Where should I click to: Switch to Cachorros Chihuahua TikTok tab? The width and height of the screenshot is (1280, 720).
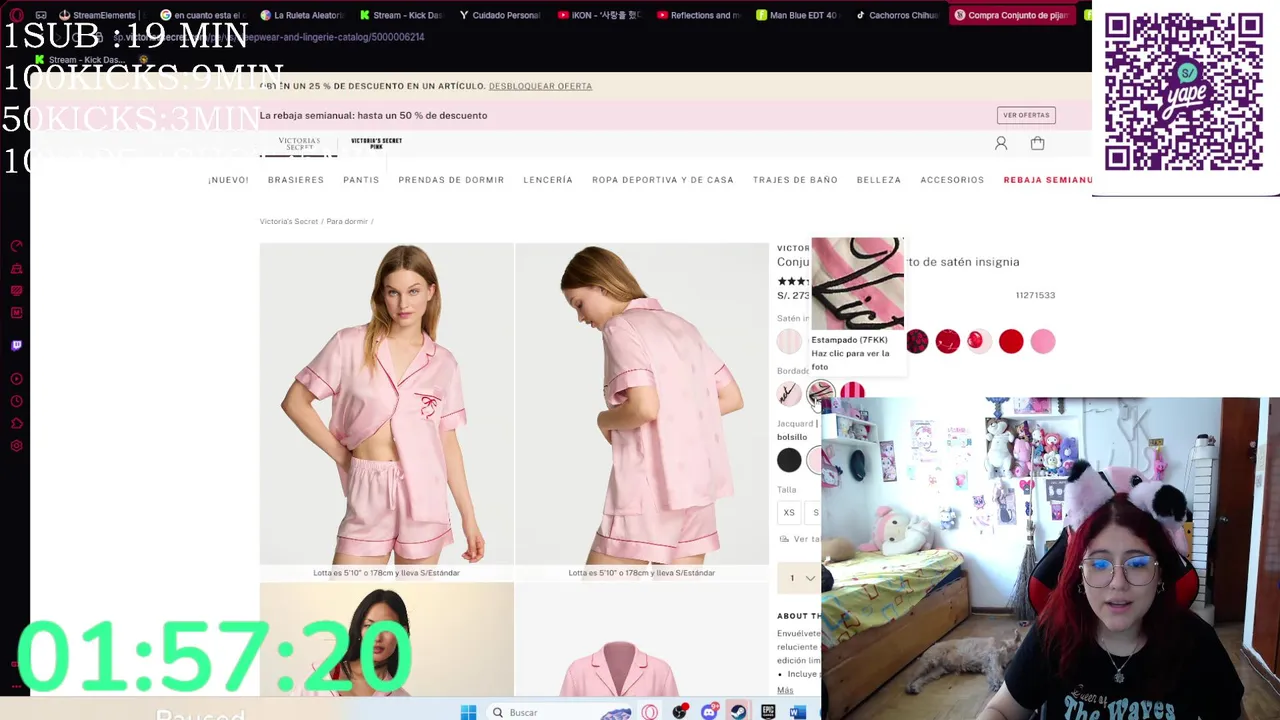pyautogui.click(x=896, y=15)
